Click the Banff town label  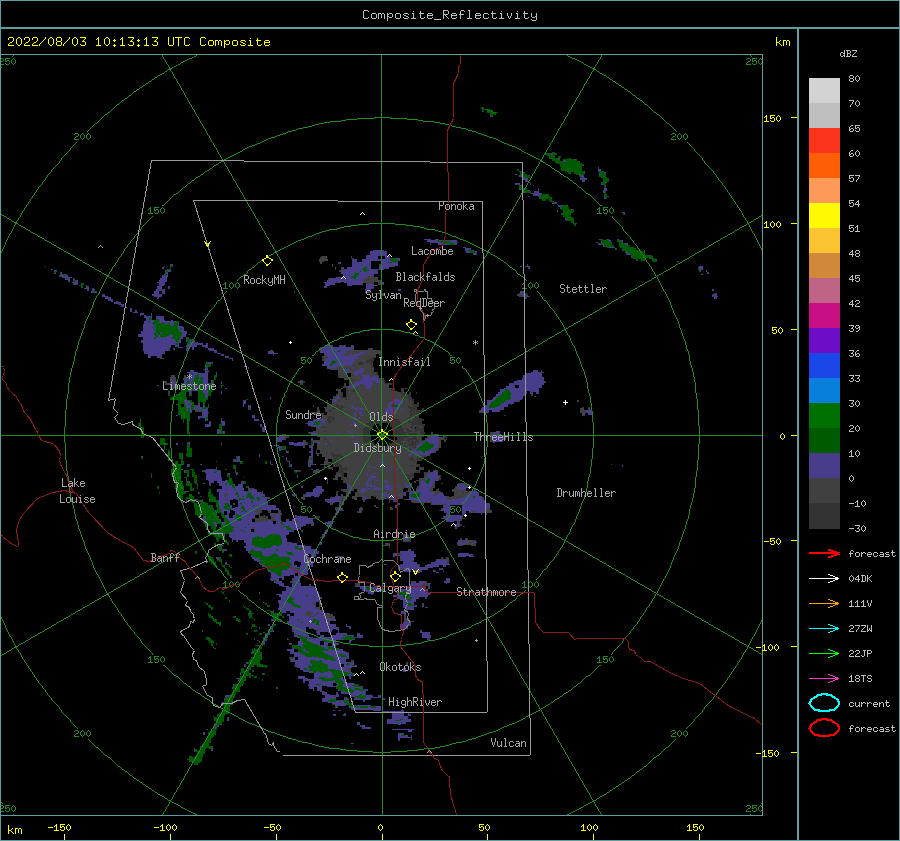coord(165,557)
